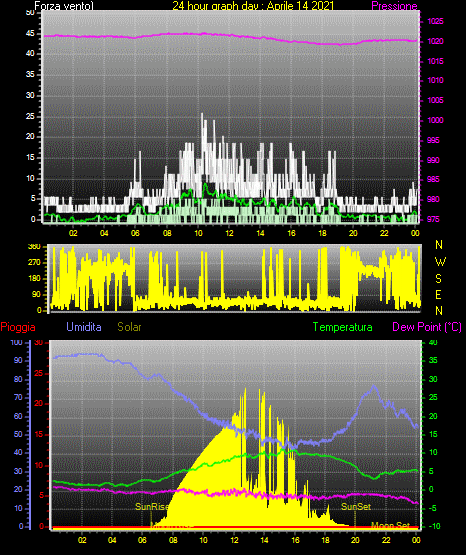Image resolution: width=466 pixels, height=555 pixels.
Task: Click the W wind direction label
Action: [440, 262]
